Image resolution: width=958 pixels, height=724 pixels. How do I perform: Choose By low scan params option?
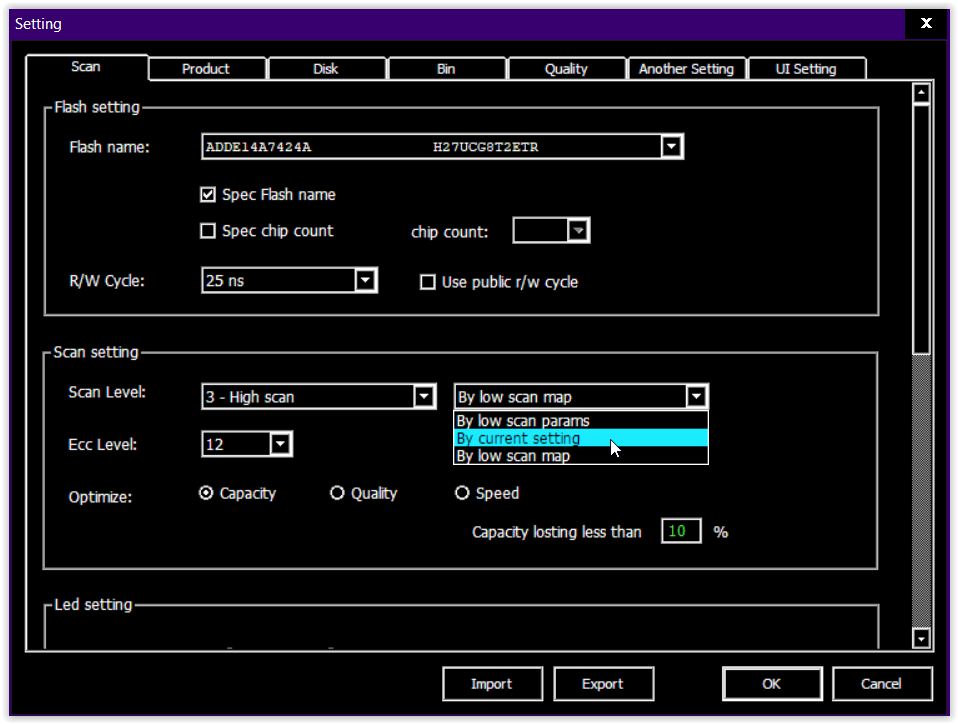[581, 420]
